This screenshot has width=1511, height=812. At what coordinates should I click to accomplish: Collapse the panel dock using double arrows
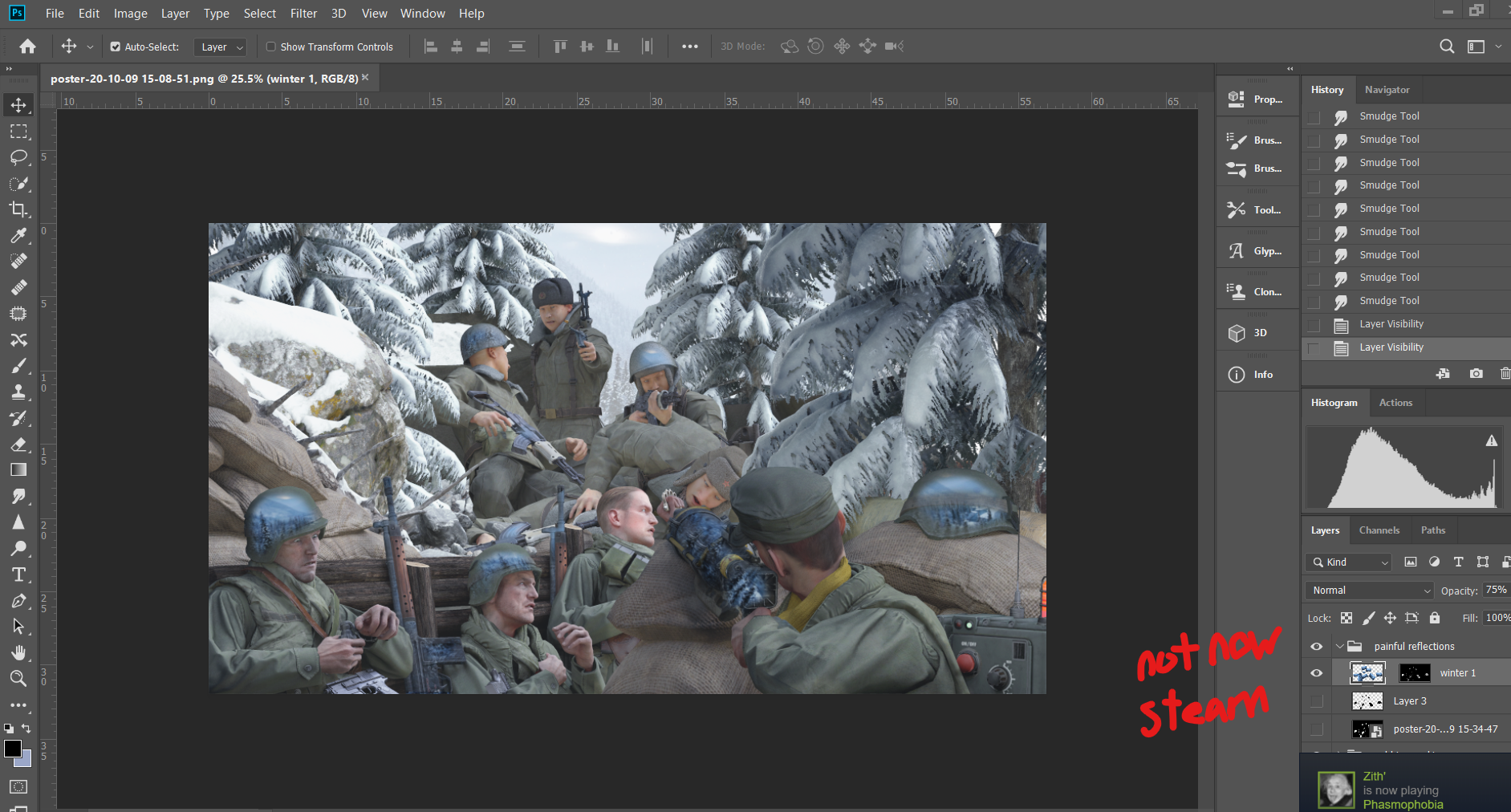1290,69
